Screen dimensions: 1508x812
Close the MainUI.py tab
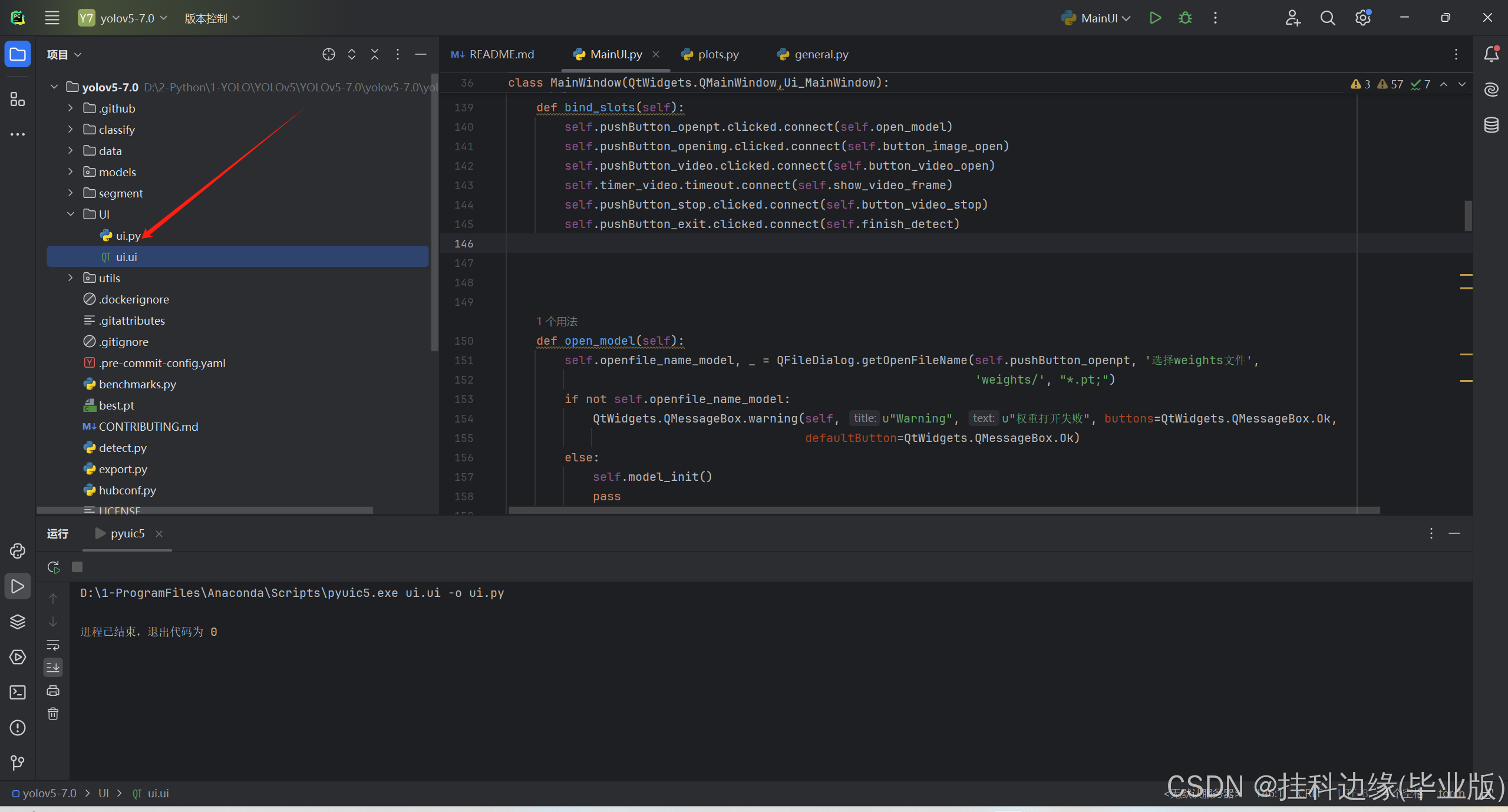[x=656, y=54]
